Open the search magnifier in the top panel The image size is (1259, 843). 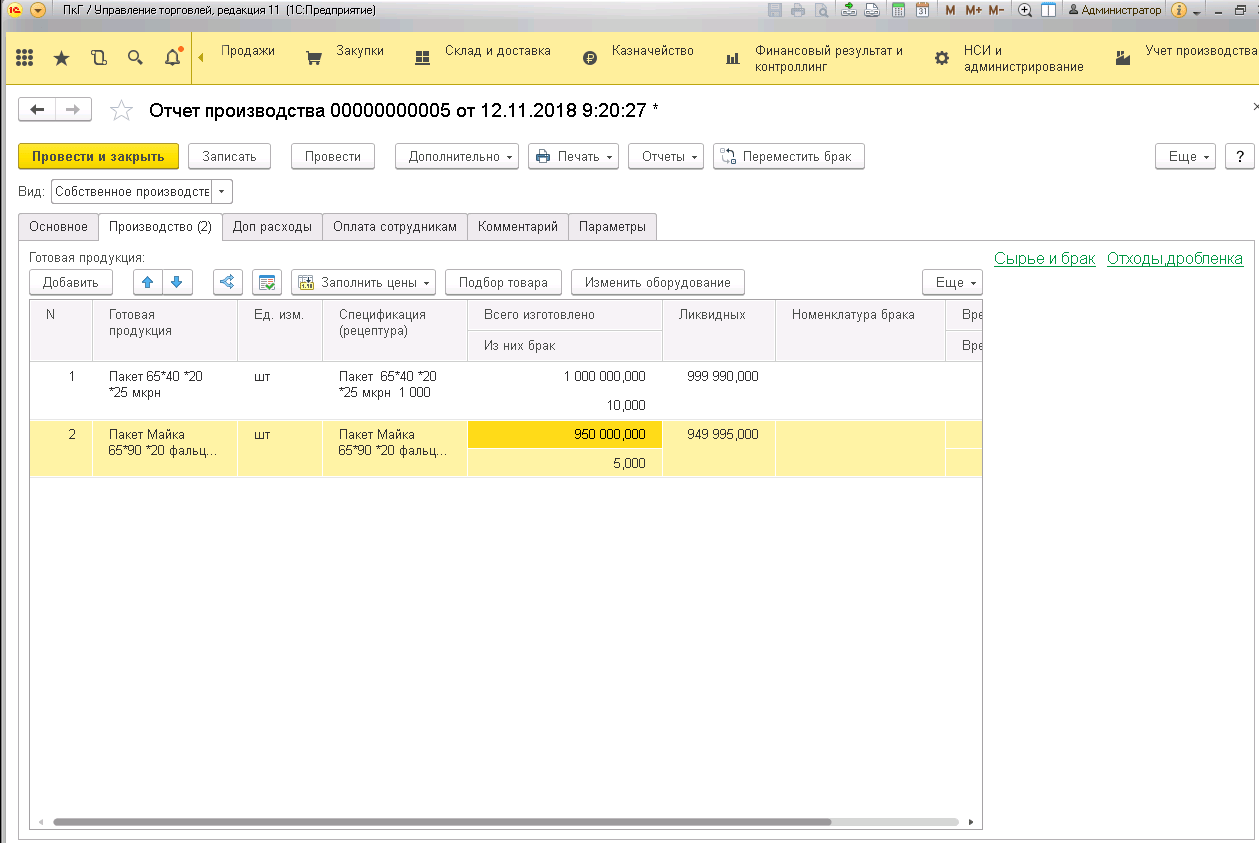135,58
